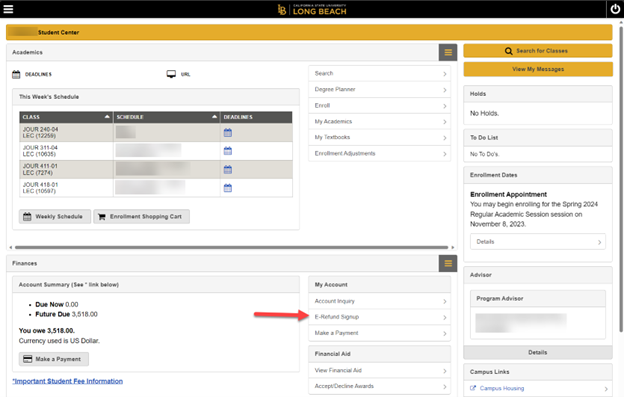Open the Degree Planner menu item
The image size is (624, 397).
pos(380,90)
